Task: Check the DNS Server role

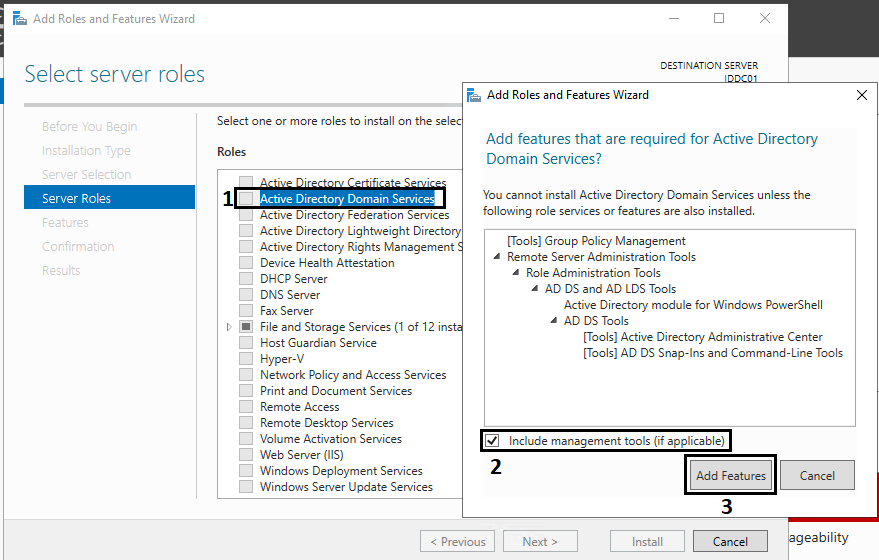Action: pos(246,294)
